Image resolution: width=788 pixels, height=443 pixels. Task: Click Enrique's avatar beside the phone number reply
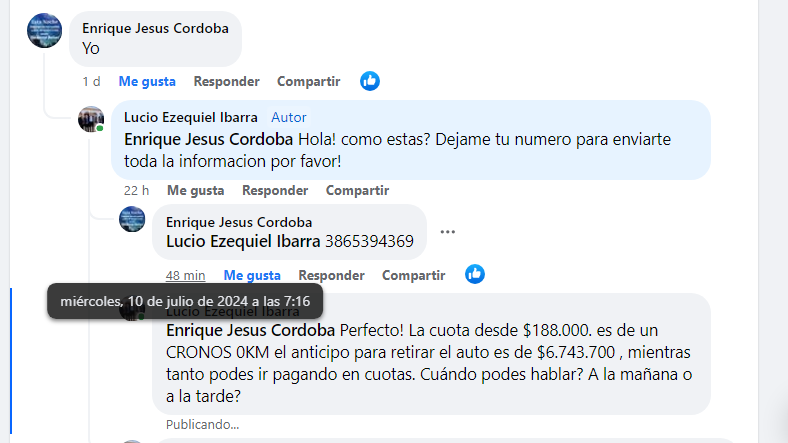[x=132, y=220]
